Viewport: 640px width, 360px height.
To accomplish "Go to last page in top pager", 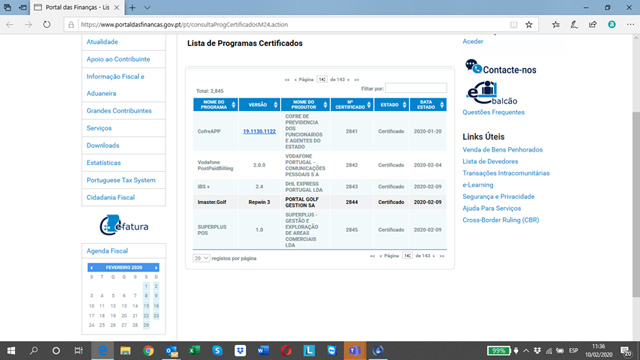I will pos(356,80).
